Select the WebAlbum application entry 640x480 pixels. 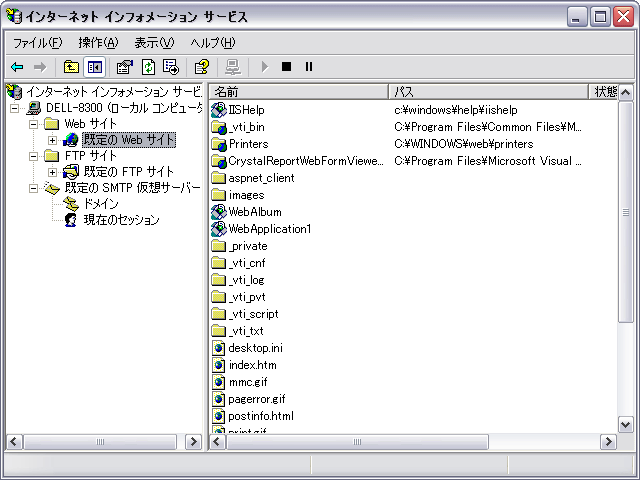pos(255,212)
